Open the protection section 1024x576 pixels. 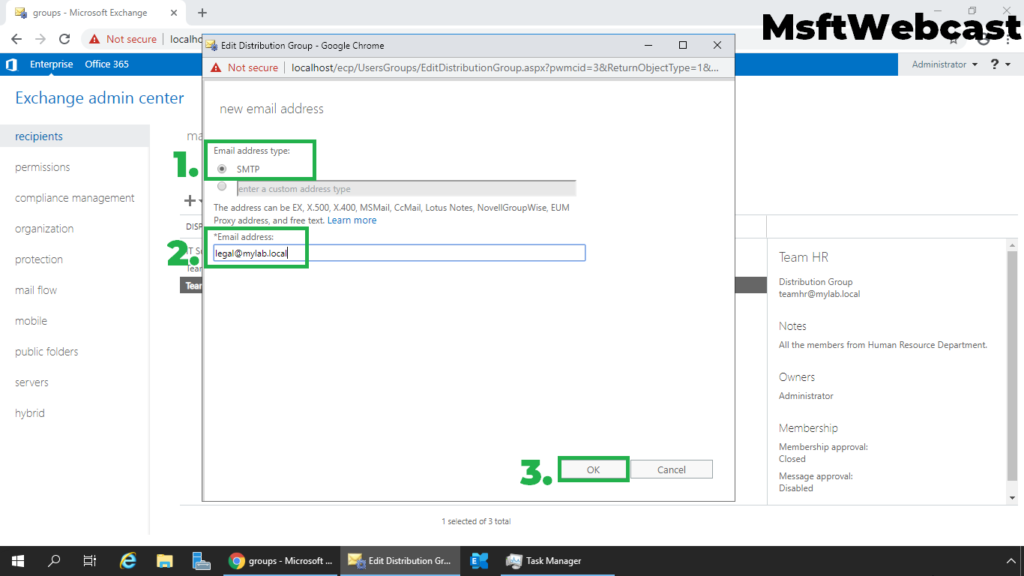click(39, 259)
